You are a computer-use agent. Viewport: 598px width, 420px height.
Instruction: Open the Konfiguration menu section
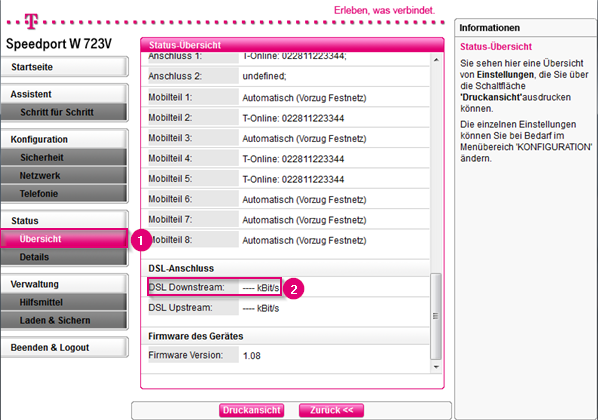(64, 139)
